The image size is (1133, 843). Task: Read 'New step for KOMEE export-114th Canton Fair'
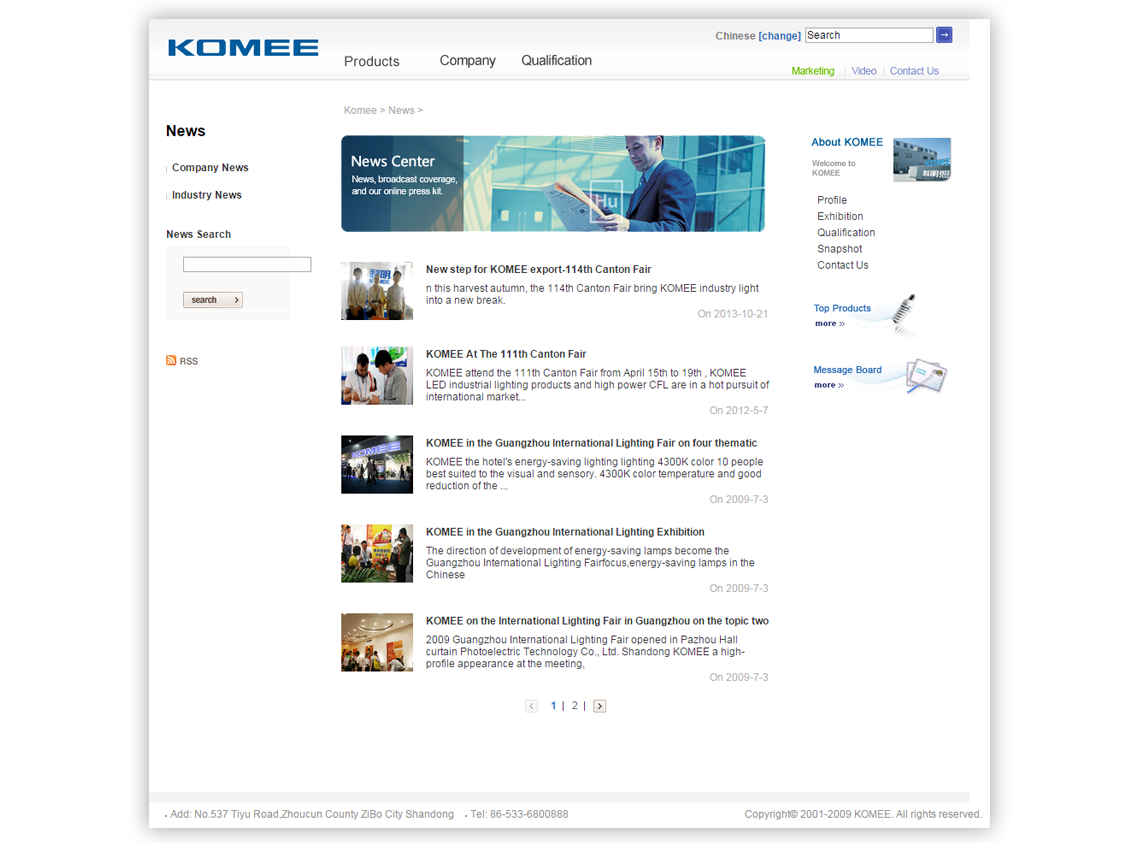[x=538, y=269]
